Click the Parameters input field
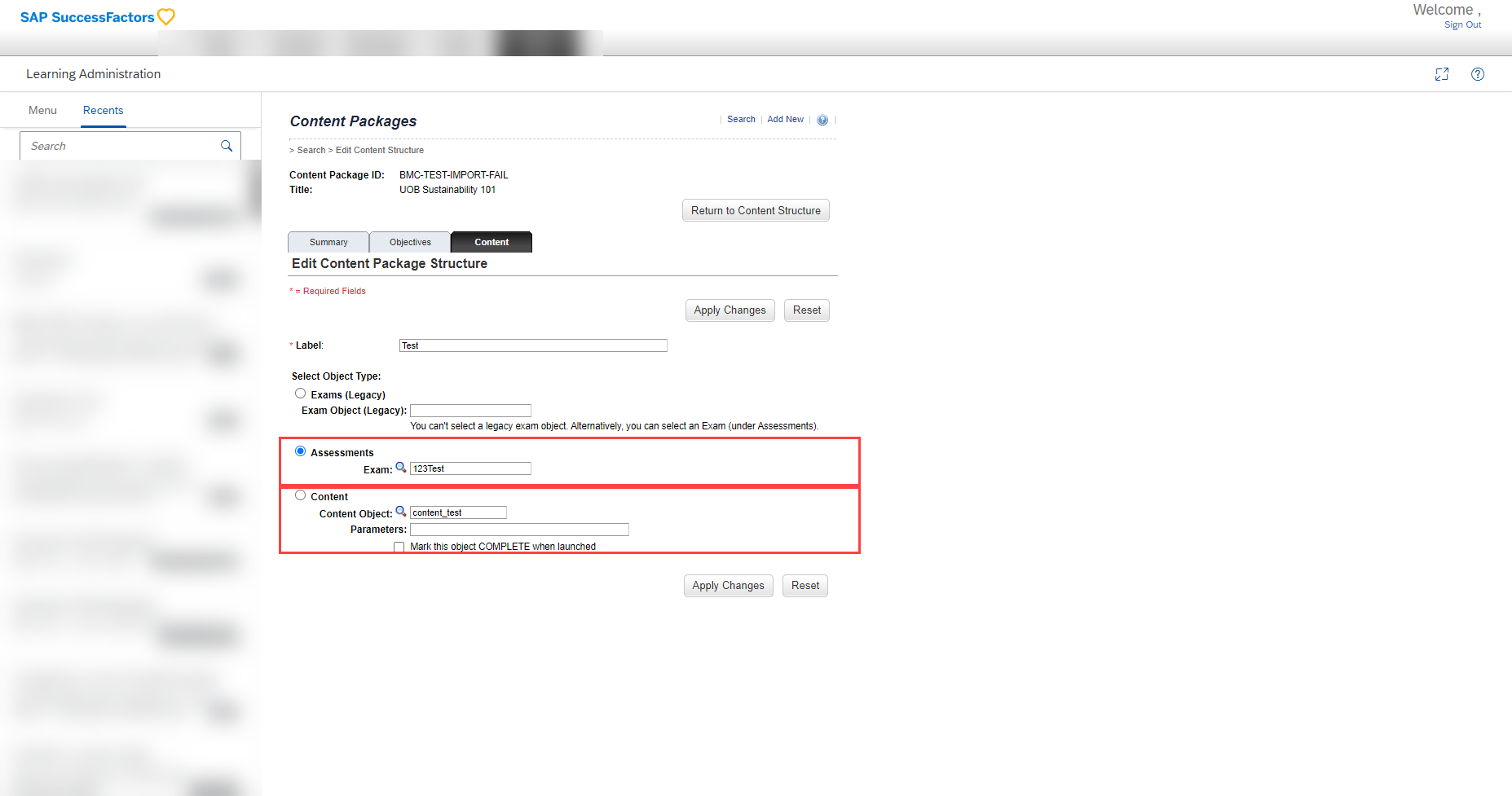Screen dimensions: 1512x796 coord(519,530)
